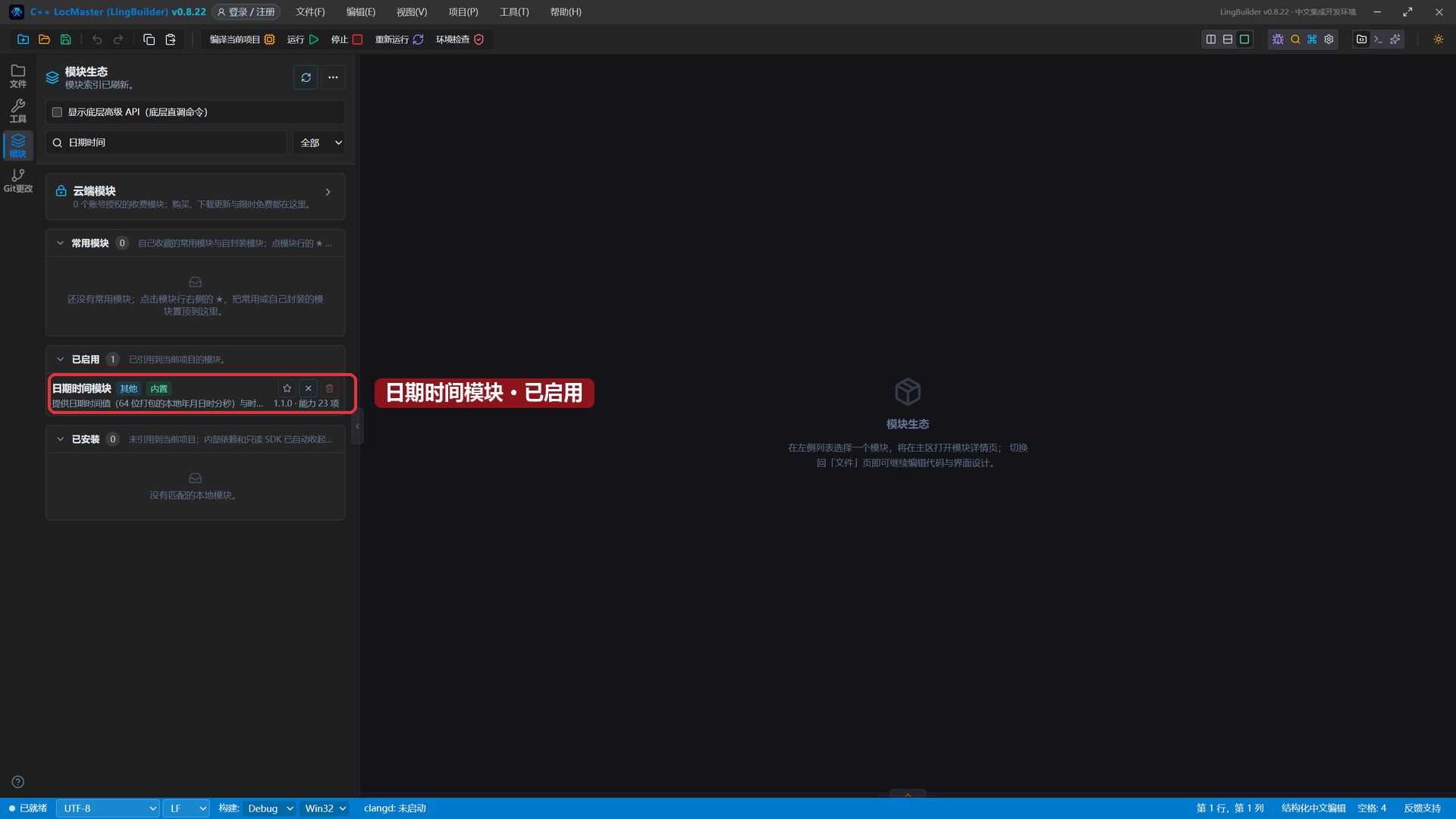This screenshot has height=819, width=1456.
Task: Open the LF line ending dropdown
Action: click(187, 808)
